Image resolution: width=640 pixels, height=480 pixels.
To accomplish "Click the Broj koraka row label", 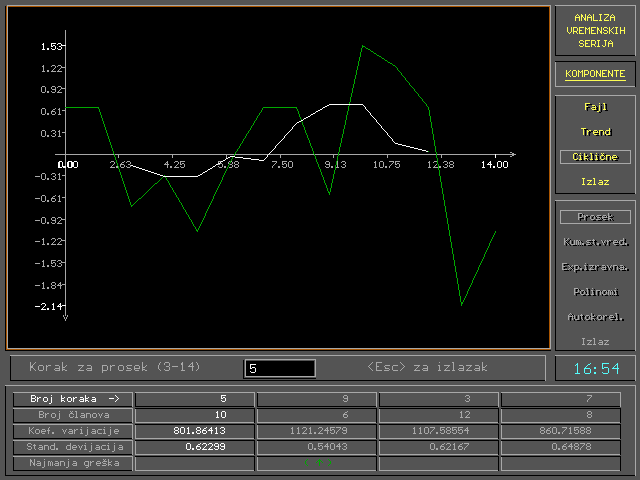I will [73, 399].
